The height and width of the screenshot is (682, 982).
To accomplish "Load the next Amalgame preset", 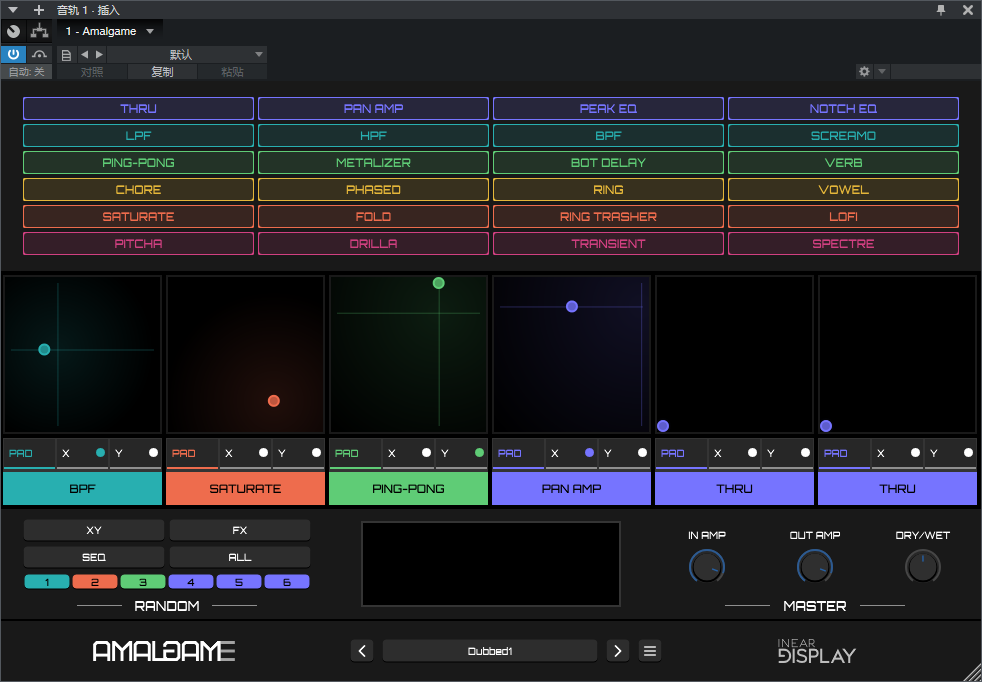I will click(618, 651).
